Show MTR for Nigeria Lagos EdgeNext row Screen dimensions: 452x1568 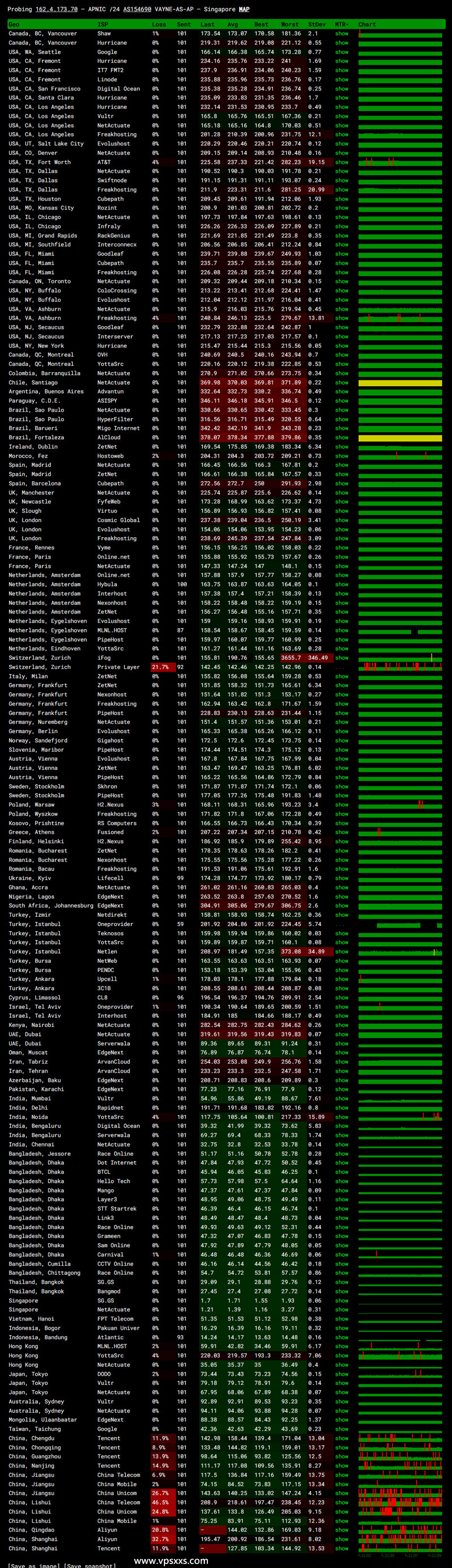(x=342, y=896)
